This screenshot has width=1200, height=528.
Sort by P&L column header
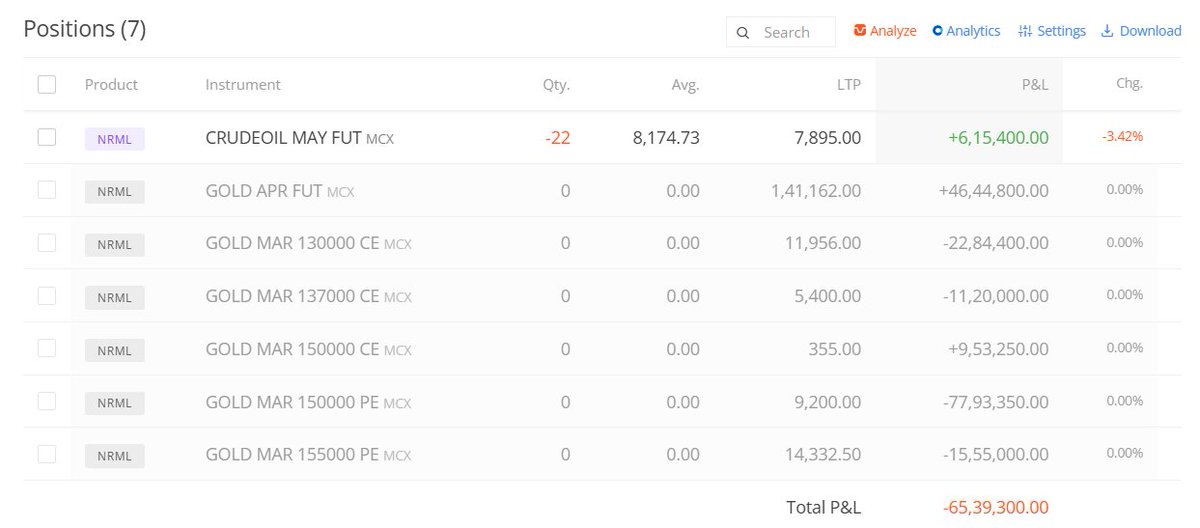[1035, 85]
